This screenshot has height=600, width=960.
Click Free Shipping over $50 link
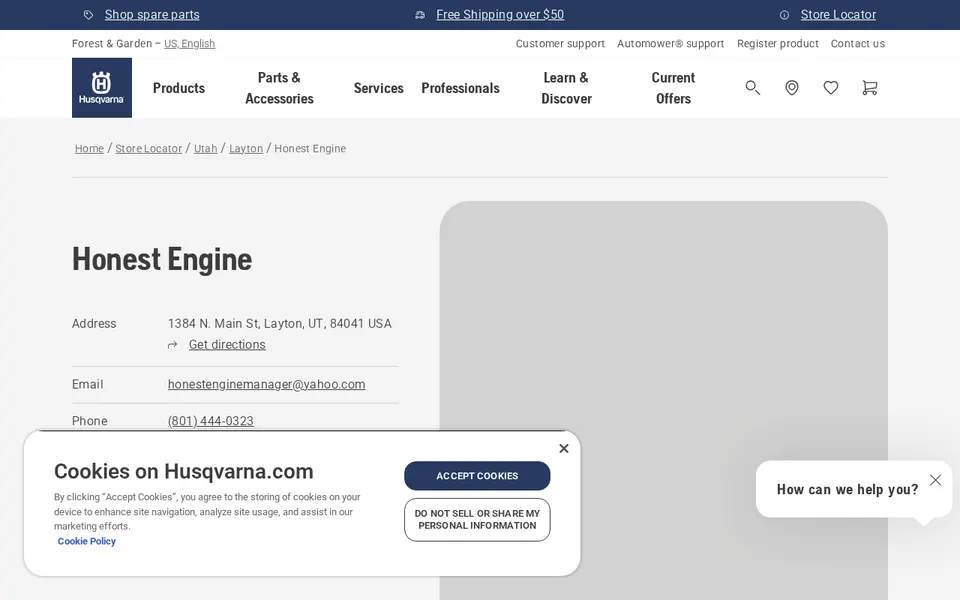pos(500,15)
